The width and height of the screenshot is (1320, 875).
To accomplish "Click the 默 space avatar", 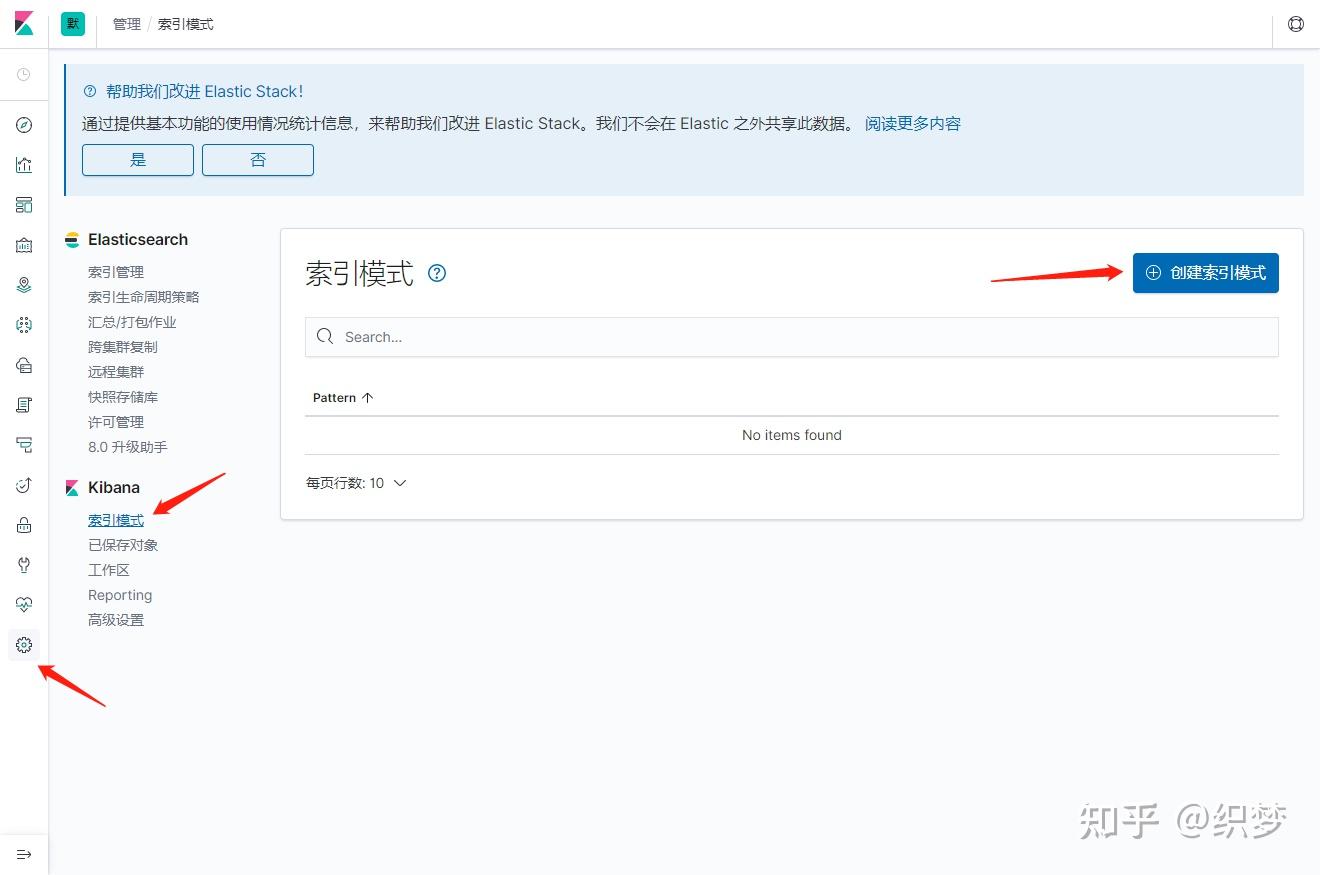I will point(72,23).
